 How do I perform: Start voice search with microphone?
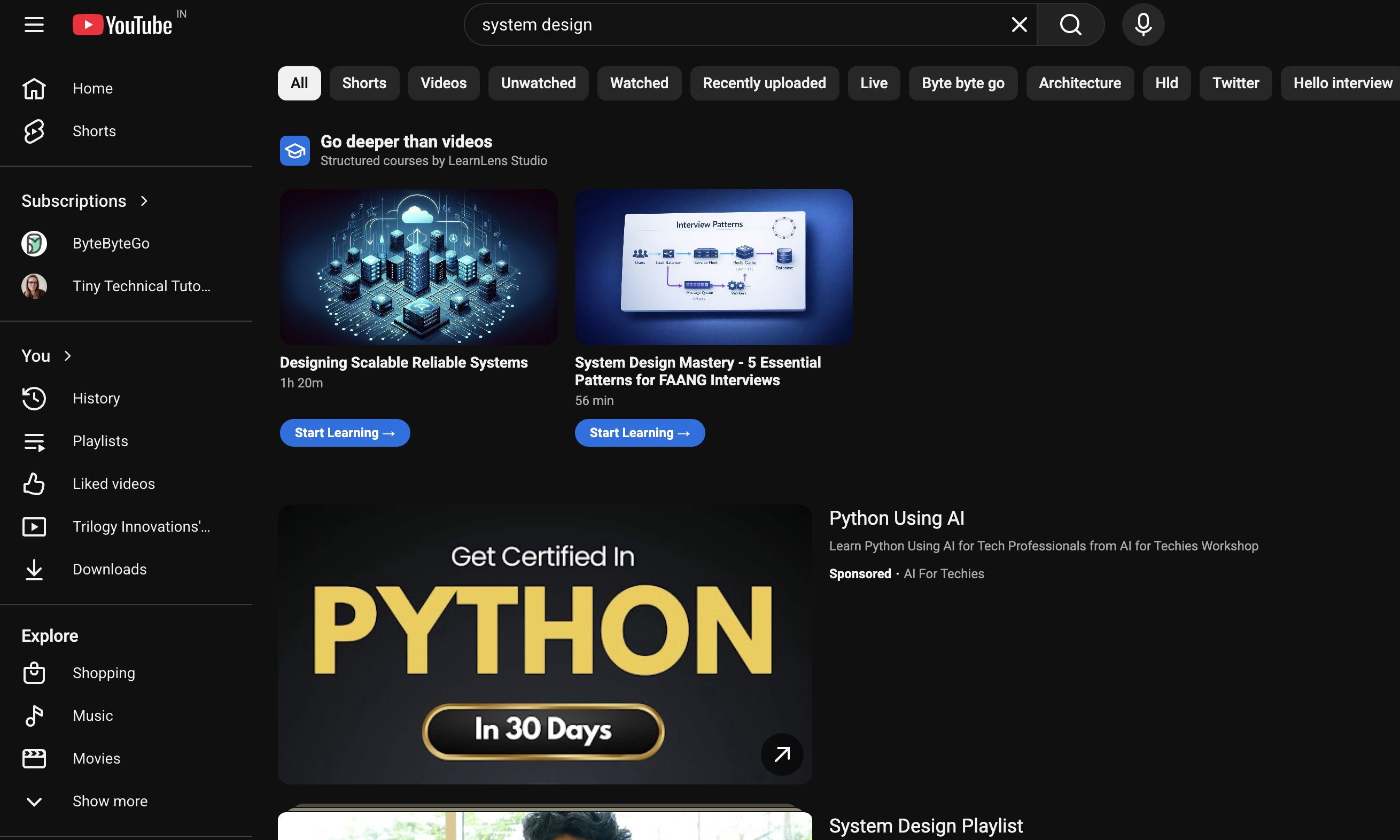(x=1142, y=25)
